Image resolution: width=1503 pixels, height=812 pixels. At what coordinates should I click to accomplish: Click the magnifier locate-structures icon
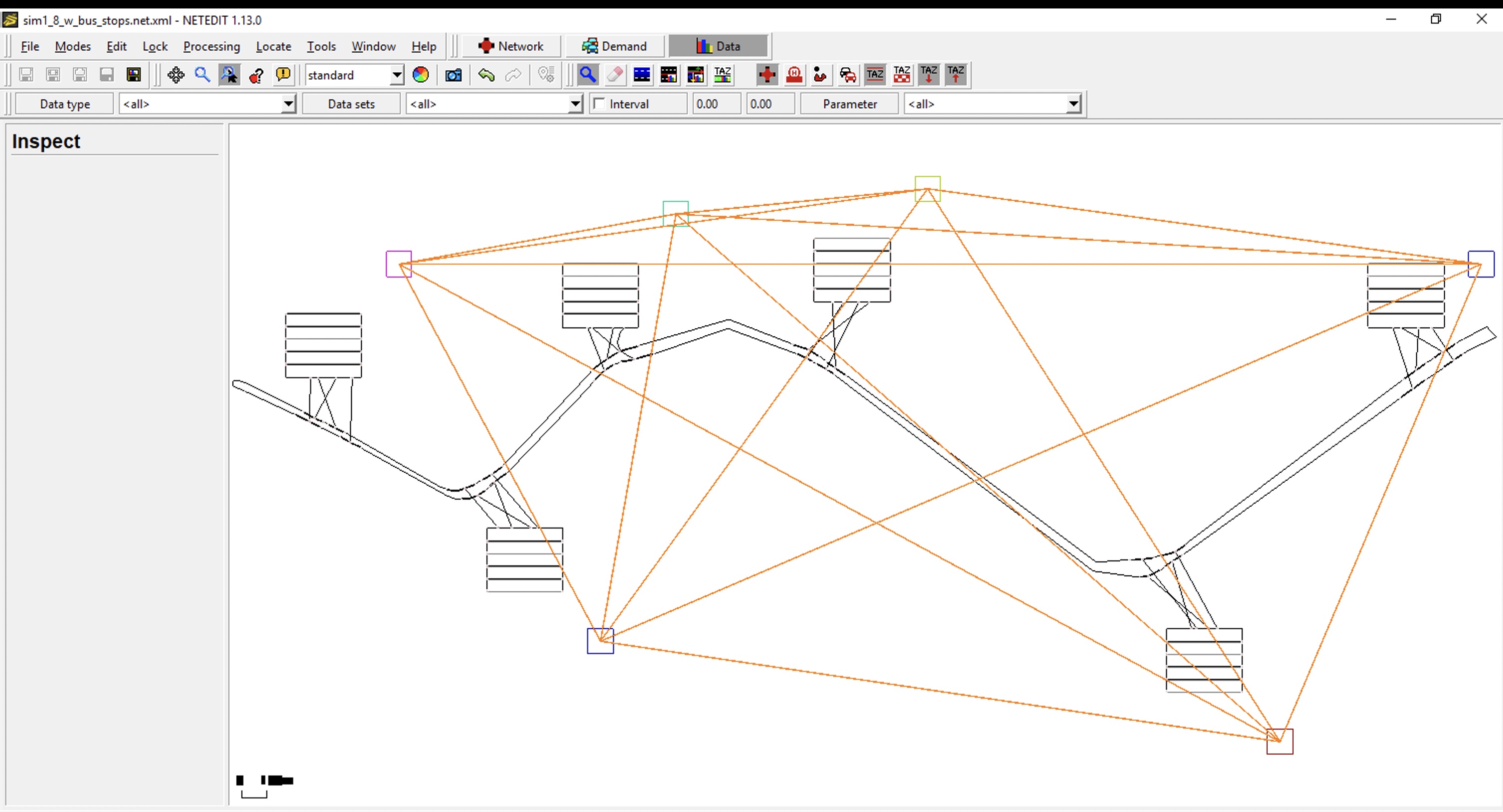click(202, 75)
